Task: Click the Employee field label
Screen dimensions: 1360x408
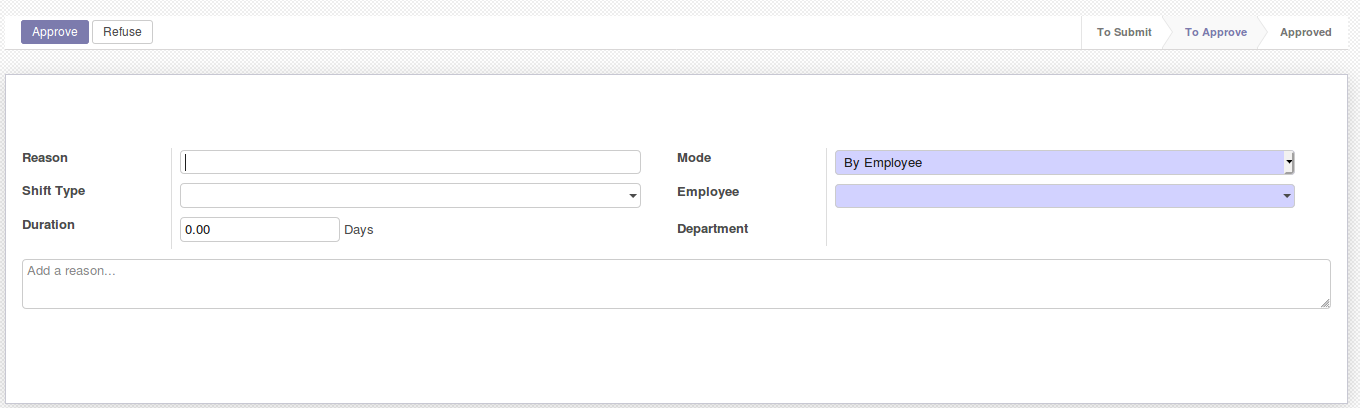Action: pos(708,192)
